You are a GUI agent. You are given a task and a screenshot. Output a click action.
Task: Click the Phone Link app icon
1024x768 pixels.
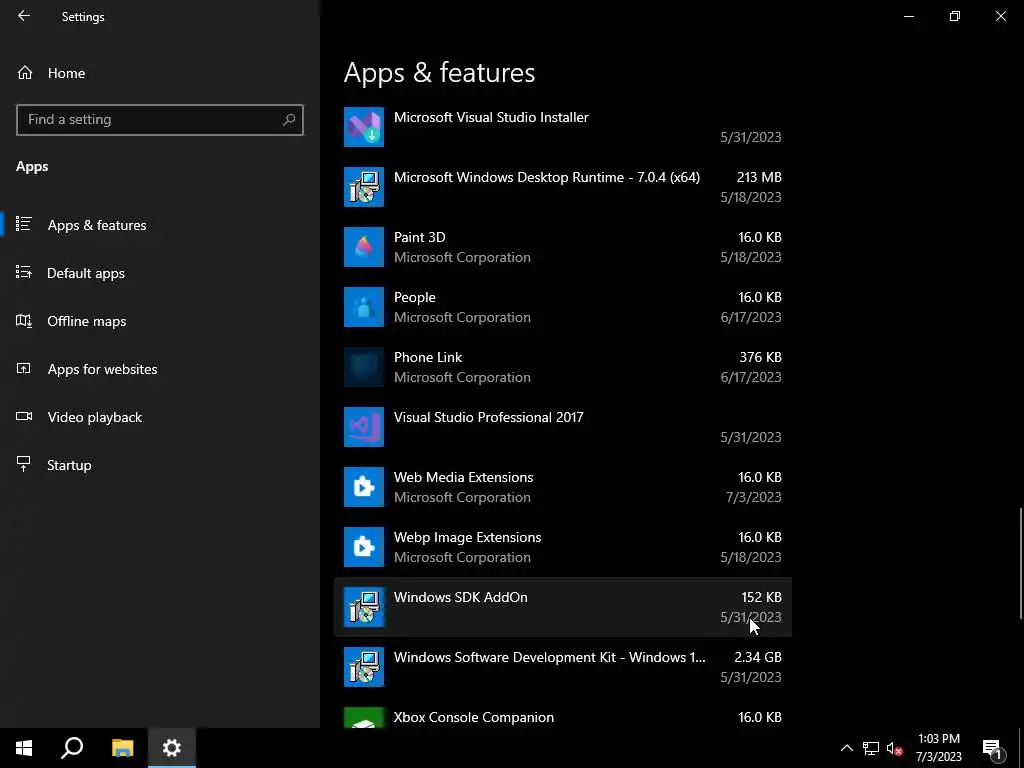364,367
